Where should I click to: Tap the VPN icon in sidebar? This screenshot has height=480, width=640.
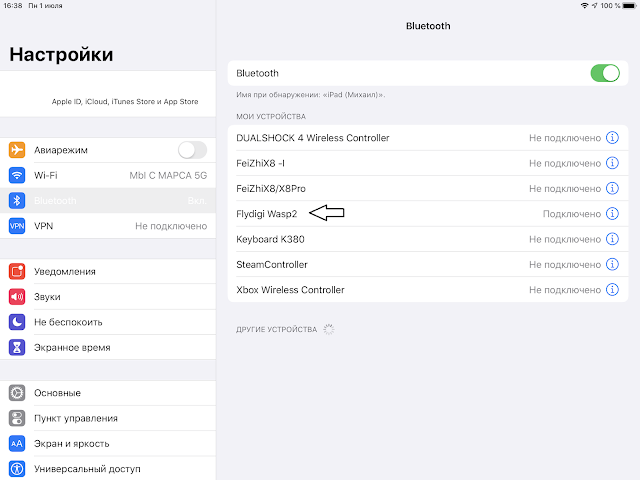[17, 226]
